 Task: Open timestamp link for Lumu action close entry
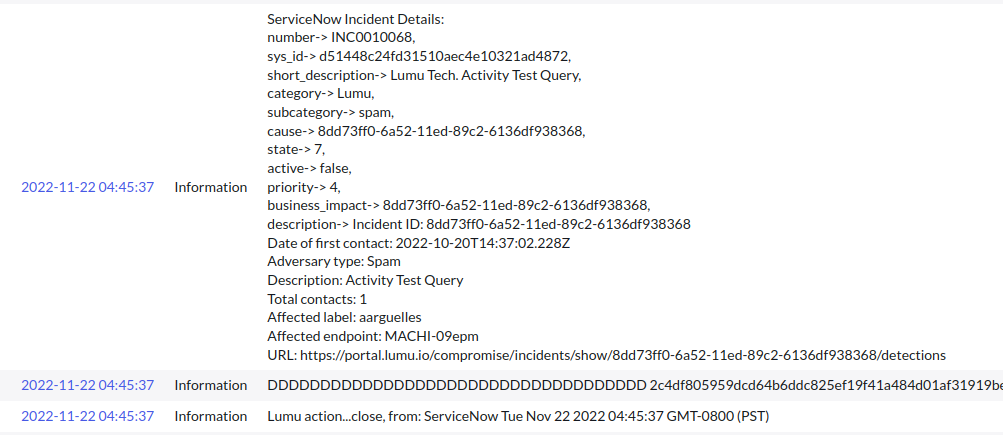coord(88,416)
